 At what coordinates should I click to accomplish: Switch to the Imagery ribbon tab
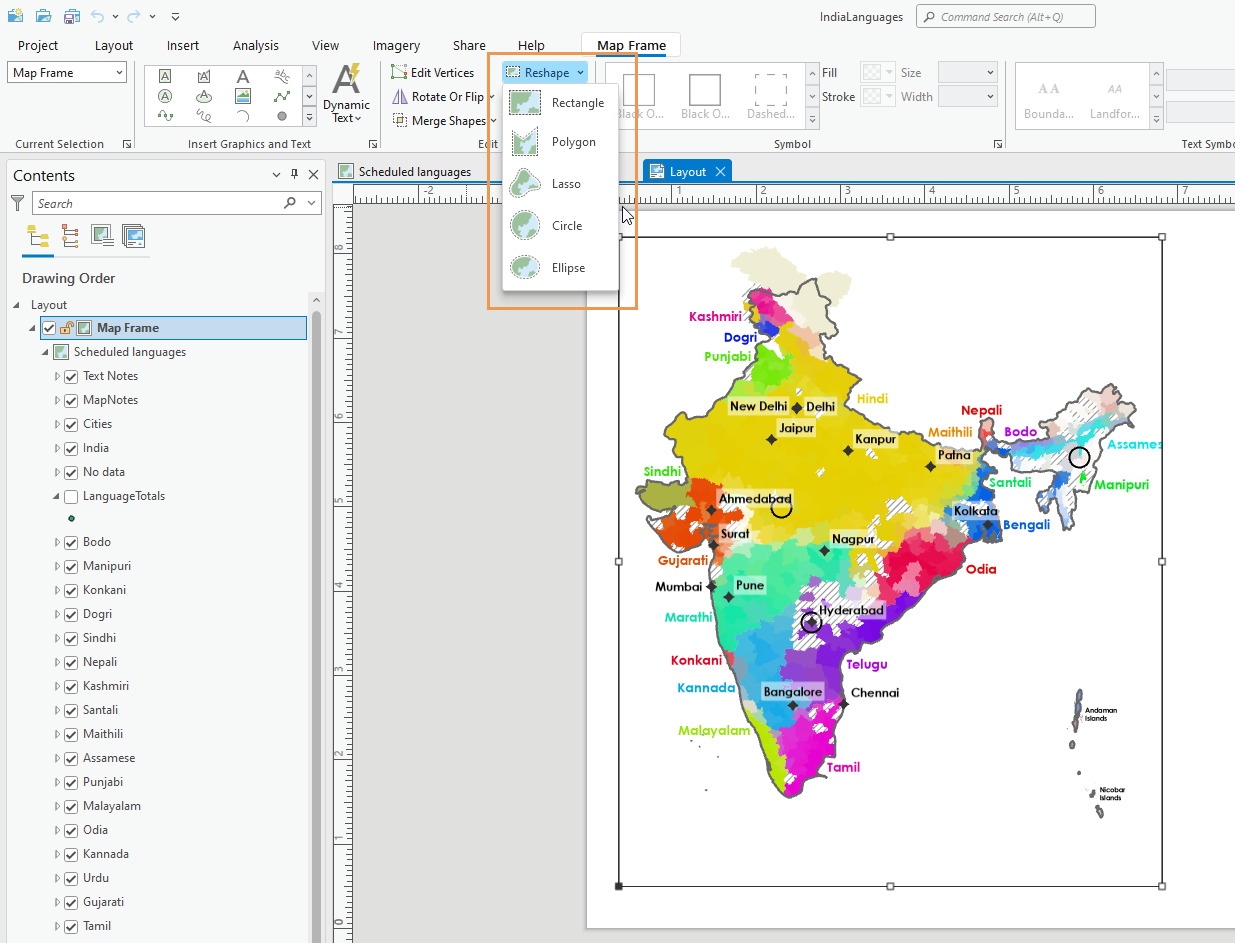395,45
